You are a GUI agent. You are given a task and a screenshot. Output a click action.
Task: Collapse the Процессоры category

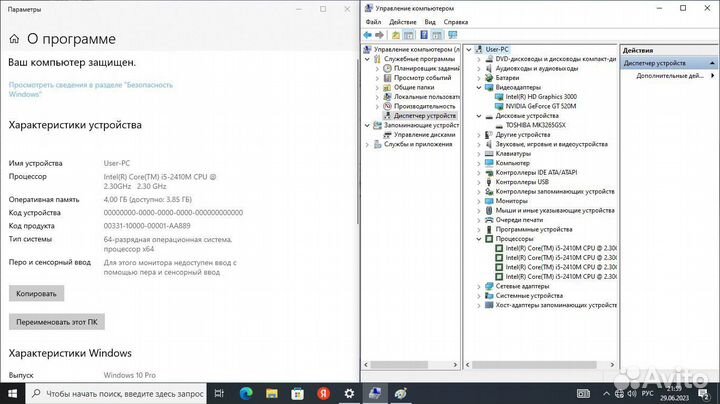click(x=479, y=239)
